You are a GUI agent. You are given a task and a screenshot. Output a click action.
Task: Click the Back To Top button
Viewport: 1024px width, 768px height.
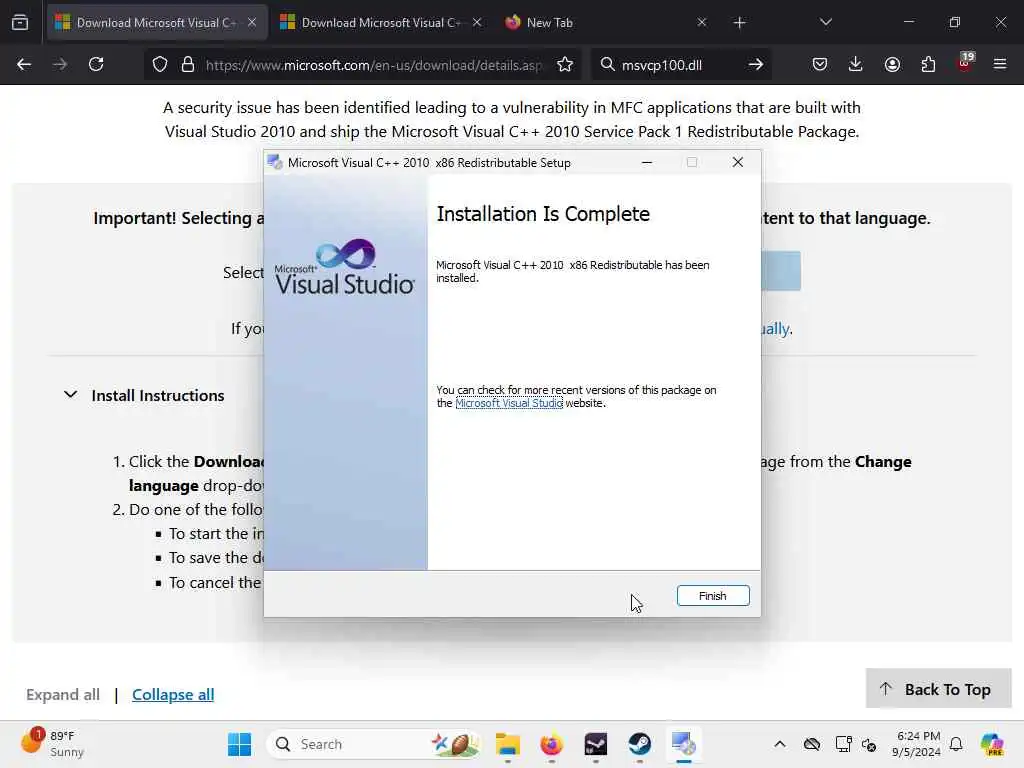(938, 688)
